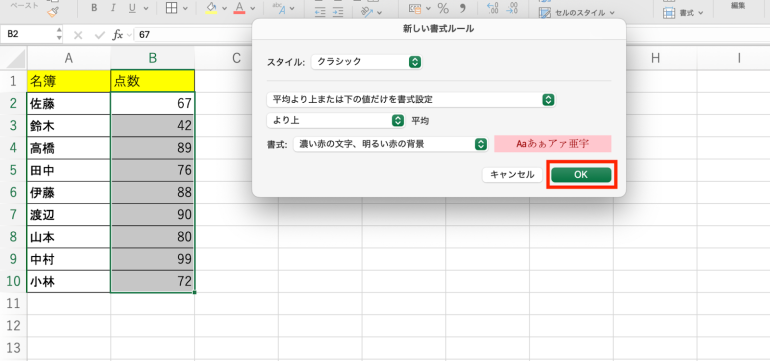Click the score cell 42
The width and height of the screenshot is (770, 361).
153,126
